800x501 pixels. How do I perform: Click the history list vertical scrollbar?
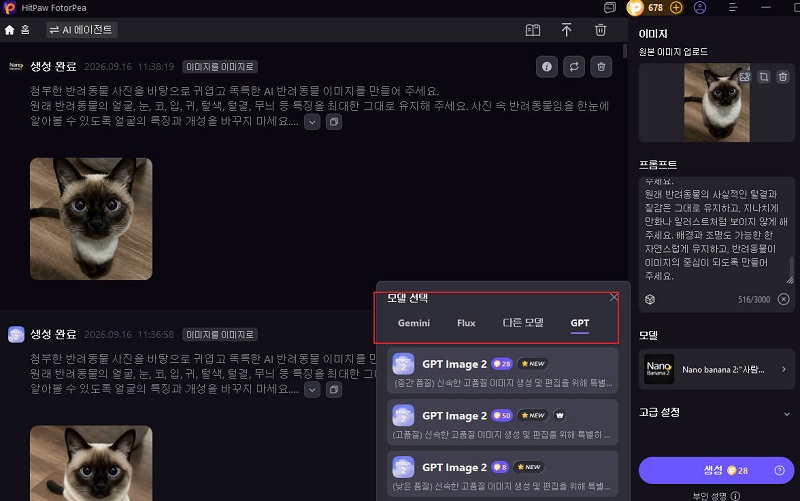(624, 51)
